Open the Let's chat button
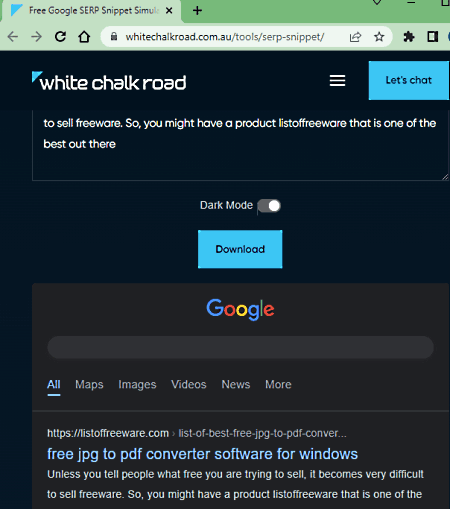450x509 pixels. point(409,80)
